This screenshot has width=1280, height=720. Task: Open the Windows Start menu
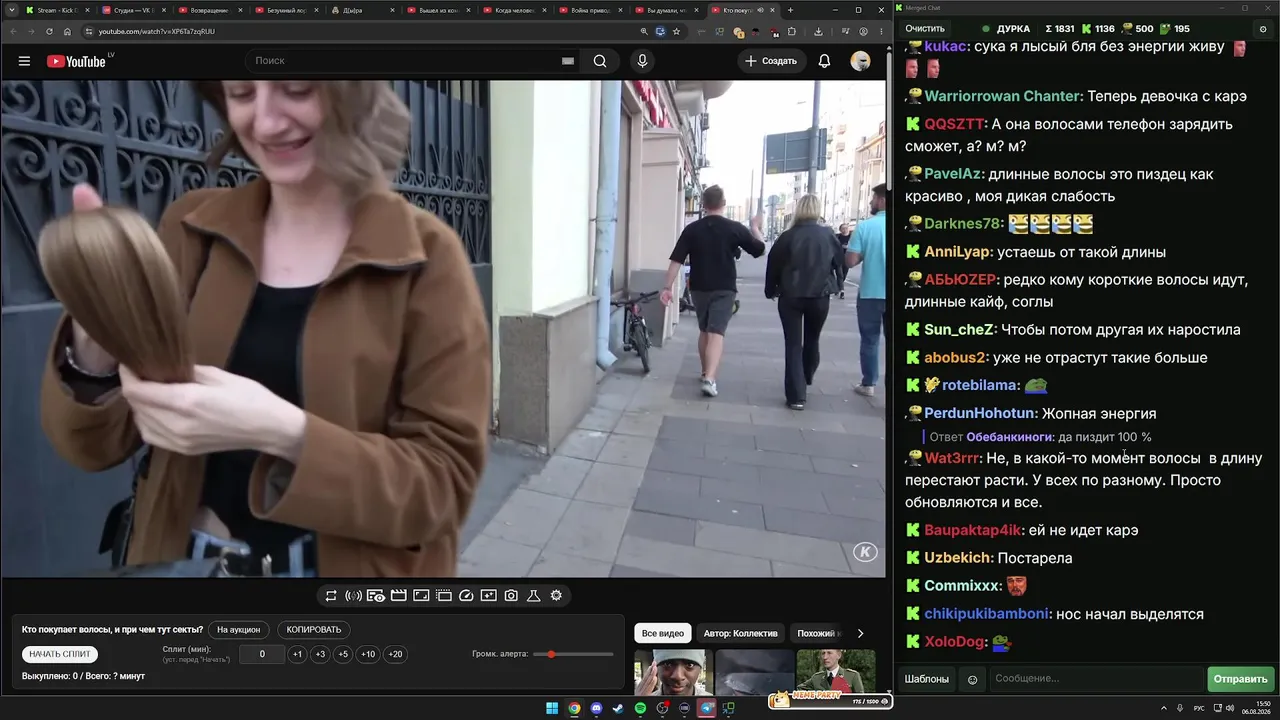point(552,709)
